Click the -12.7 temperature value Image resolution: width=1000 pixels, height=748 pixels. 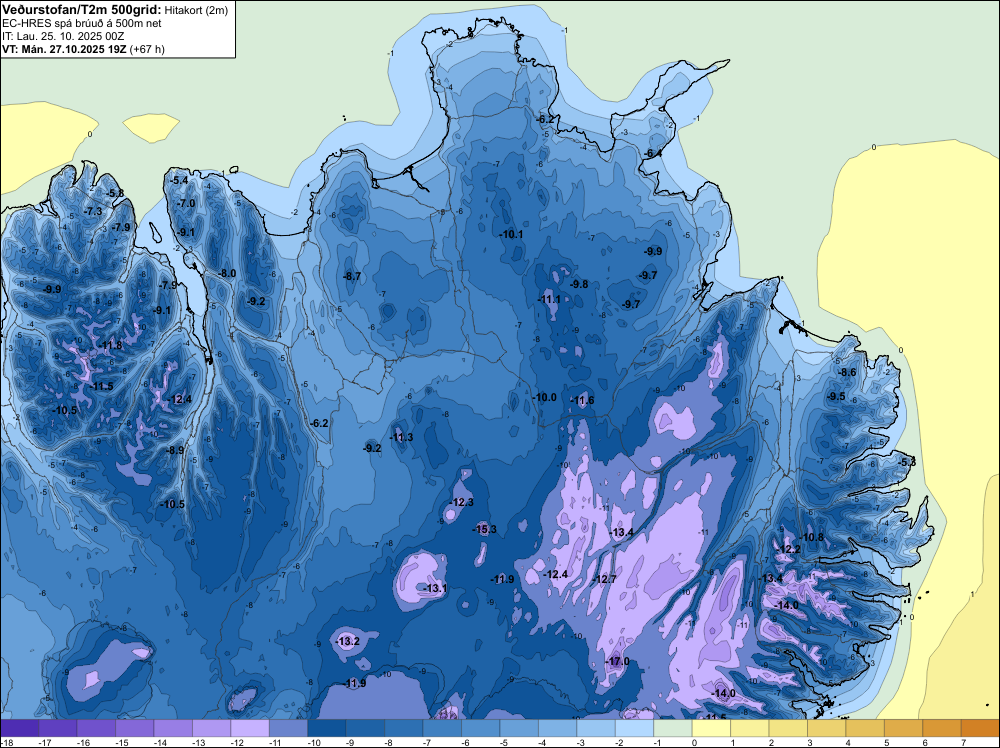pyautogui.click(x=604, y=579)
